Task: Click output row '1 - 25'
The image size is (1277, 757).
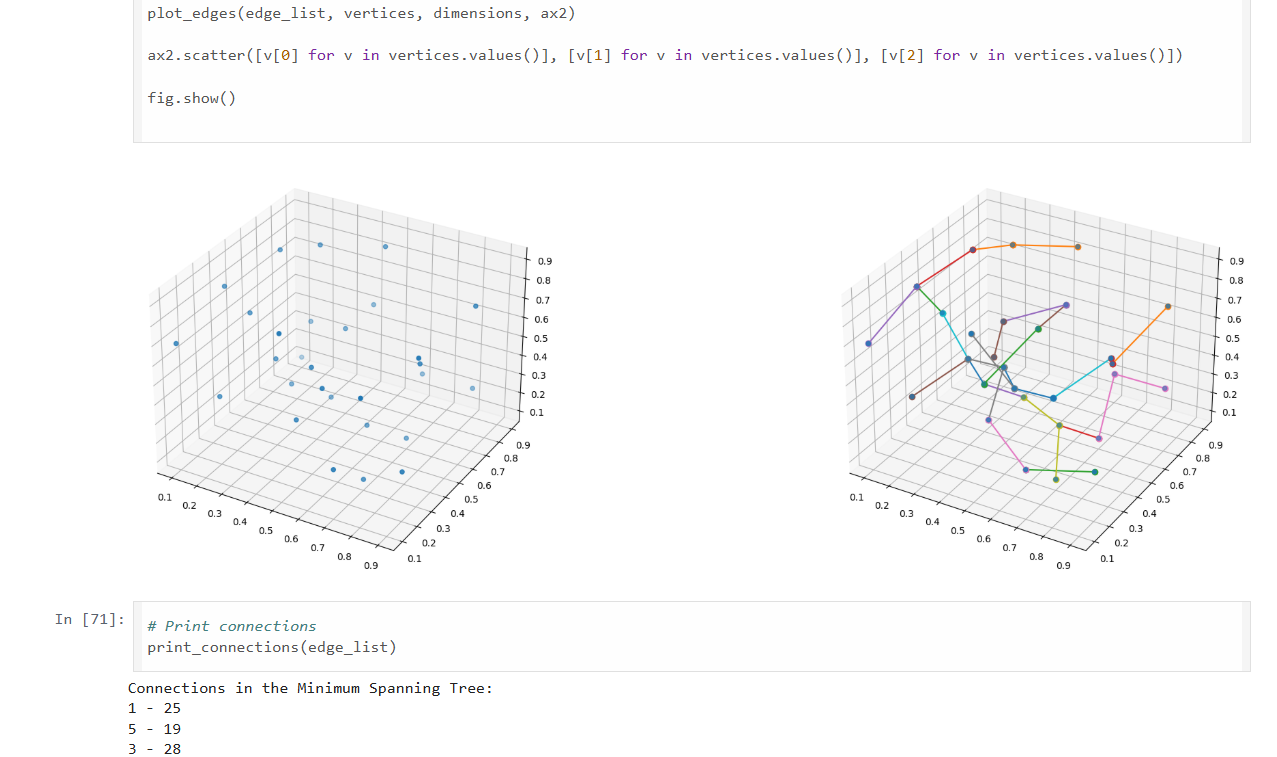Action: (154, 708)
